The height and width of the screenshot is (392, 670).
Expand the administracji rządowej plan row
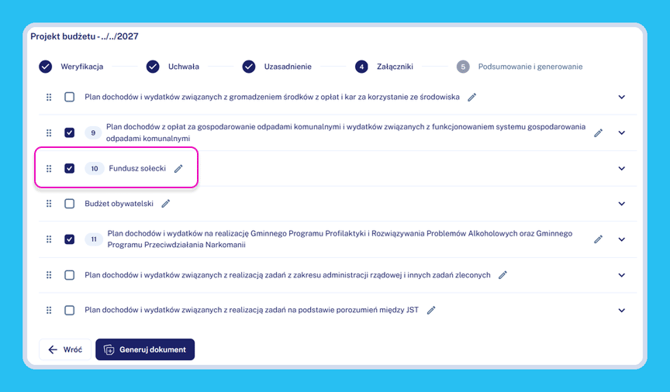point(622,275)
